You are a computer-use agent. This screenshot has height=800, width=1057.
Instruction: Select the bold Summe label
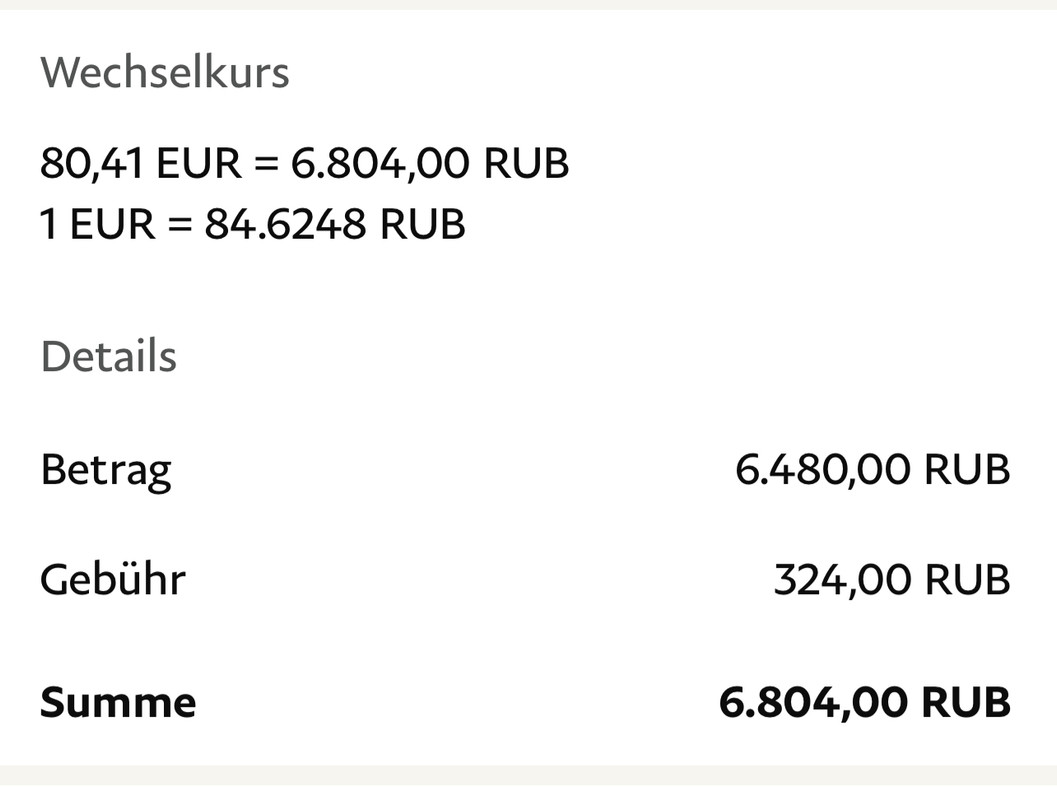pyautogui.click(x=118, y=702)
